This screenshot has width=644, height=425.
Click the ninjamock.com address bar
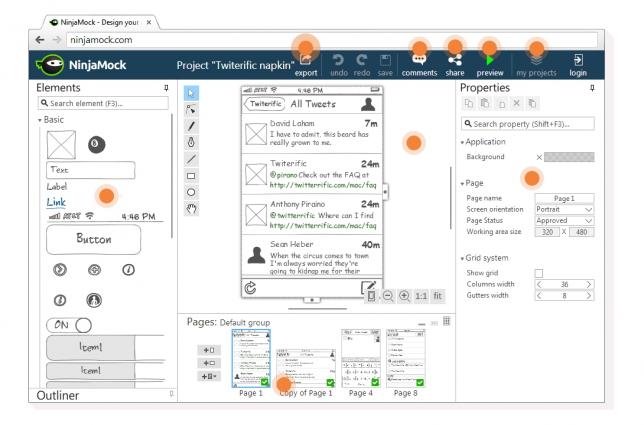pyautogui.click(x=331, y=40)
